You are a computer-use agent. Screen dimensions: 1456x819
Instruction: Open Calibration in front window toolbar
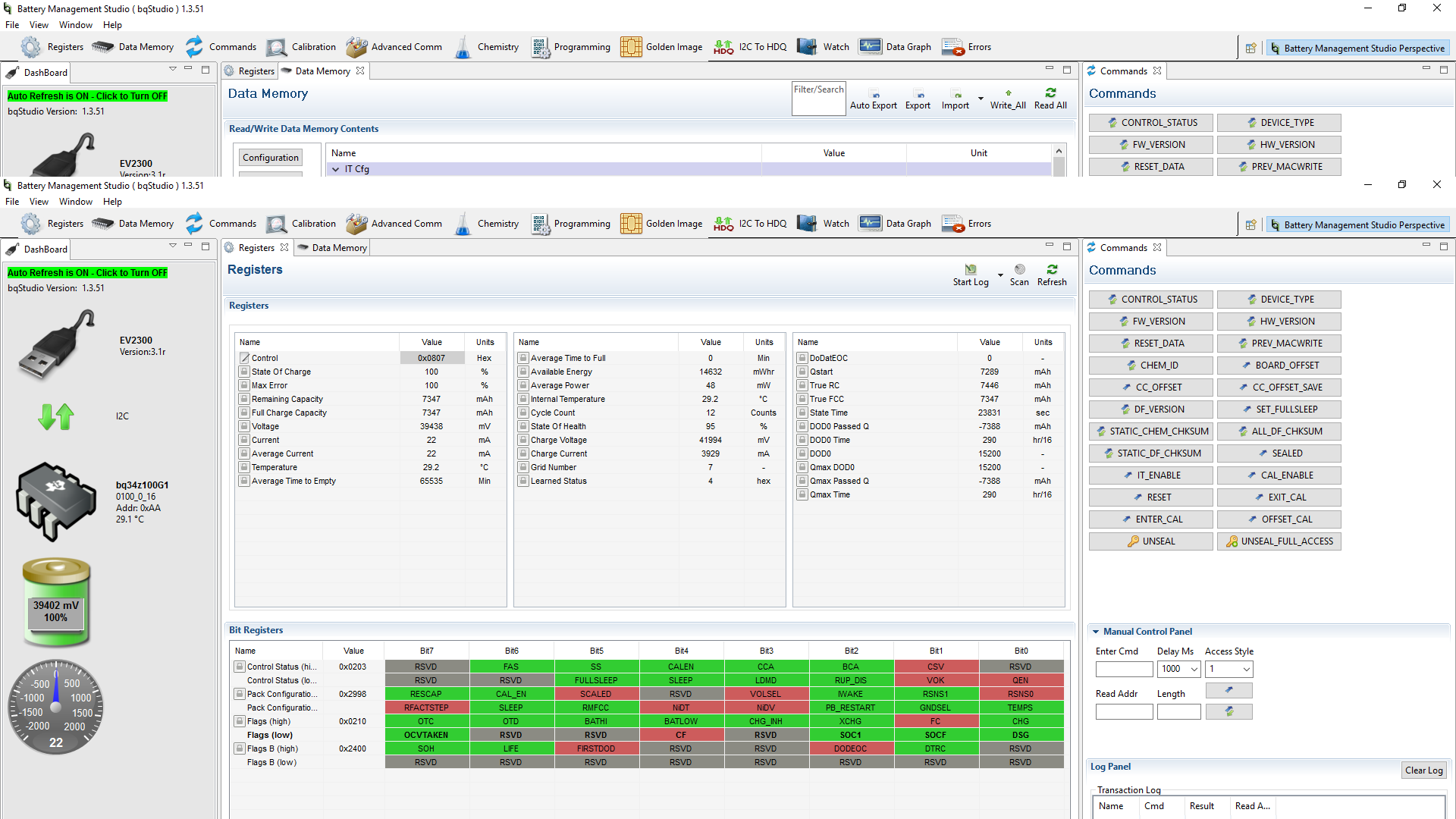301,224
